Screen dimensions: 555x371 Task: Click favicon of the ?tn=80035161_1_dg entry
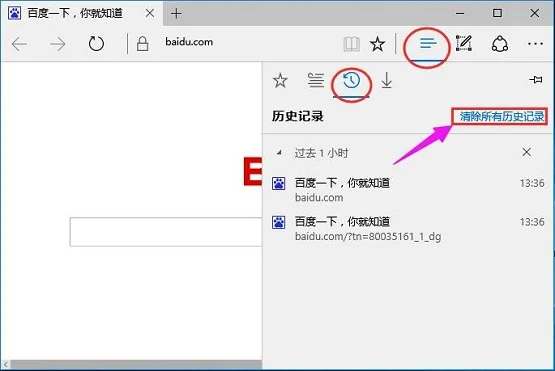[279, 222]
